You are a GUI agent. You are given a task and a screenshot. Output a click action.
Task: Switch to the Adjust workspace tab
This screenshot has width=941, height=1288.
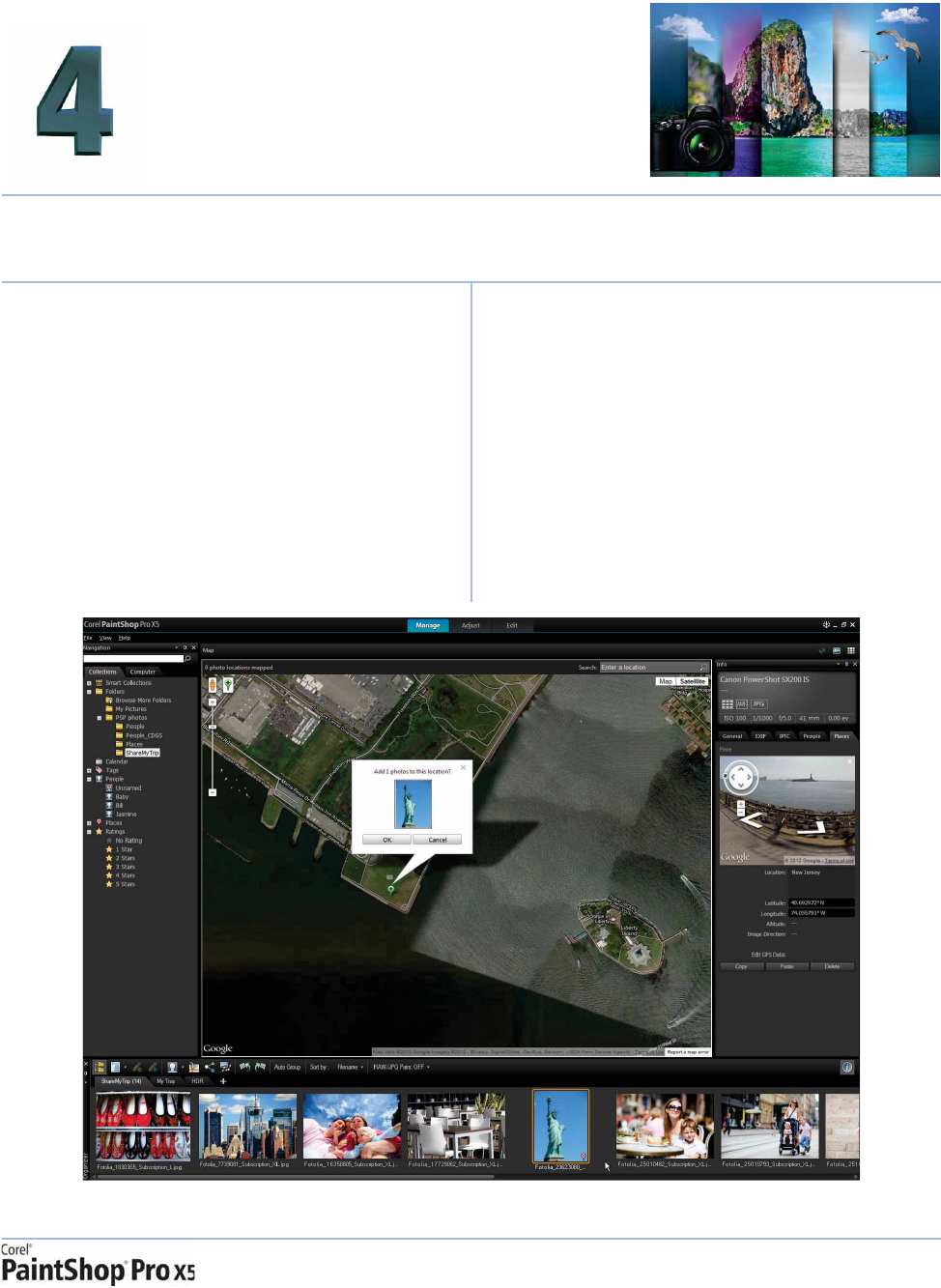[470, 625]
